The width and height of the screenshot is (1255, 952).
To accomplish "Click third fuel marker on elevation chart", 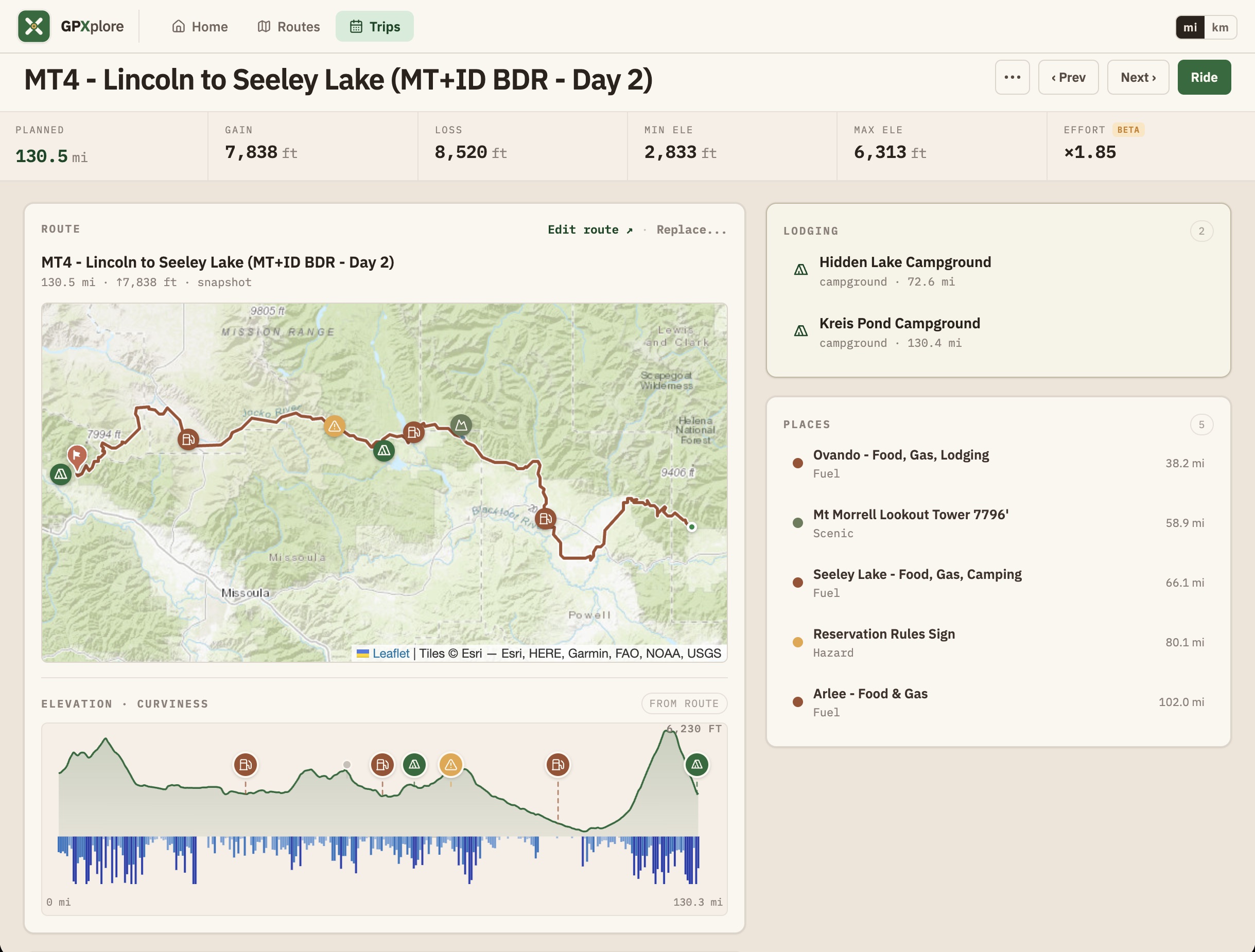I will click(x=559, y=765).
